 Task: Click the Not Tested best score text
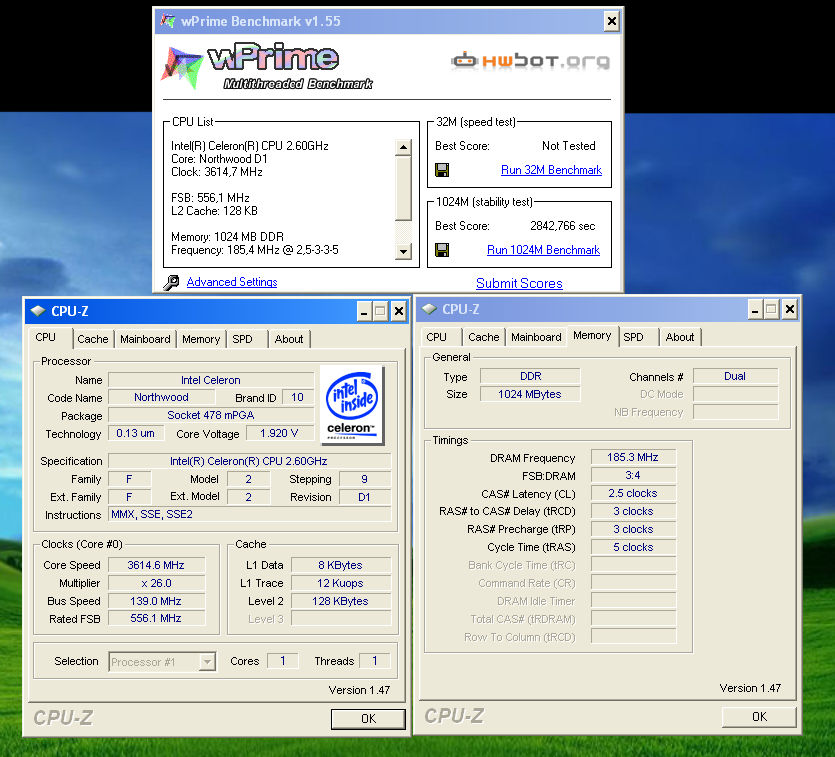click(569, 146)
